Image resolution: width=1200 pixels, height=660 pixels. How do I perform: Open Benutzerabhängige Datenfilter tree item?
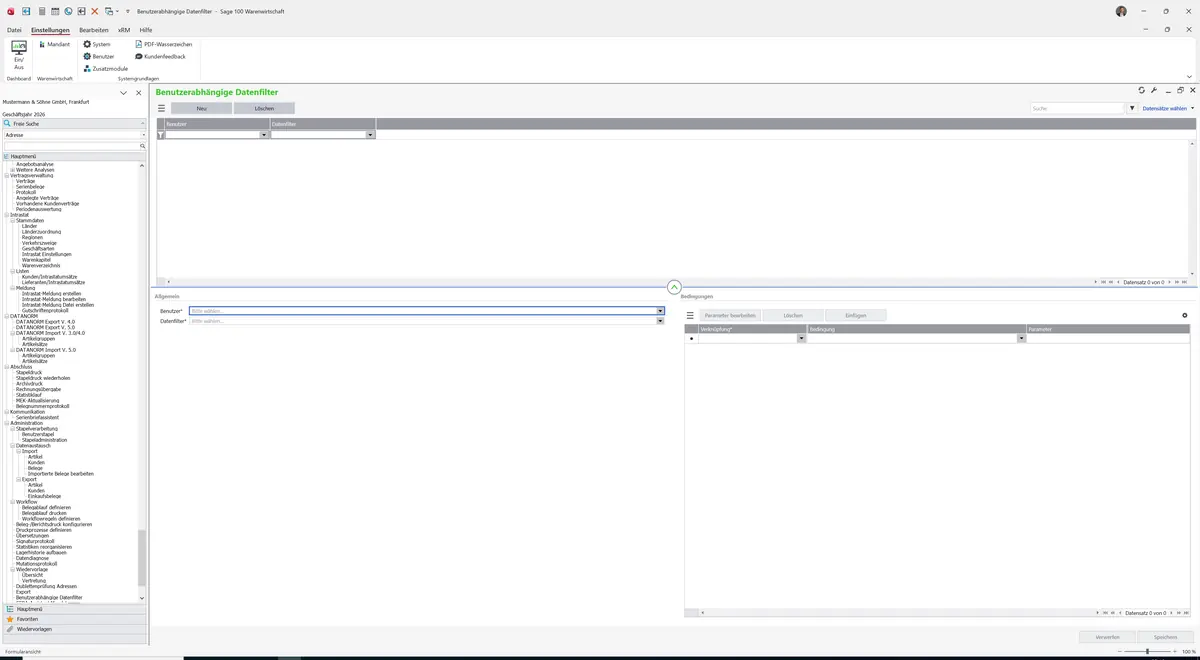[x=49, y=597]
